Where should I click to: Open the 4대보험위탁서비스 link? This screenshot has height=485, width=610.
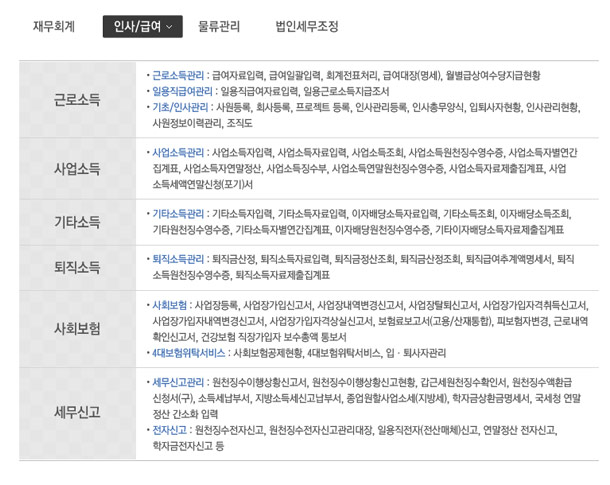coord(189,353)
